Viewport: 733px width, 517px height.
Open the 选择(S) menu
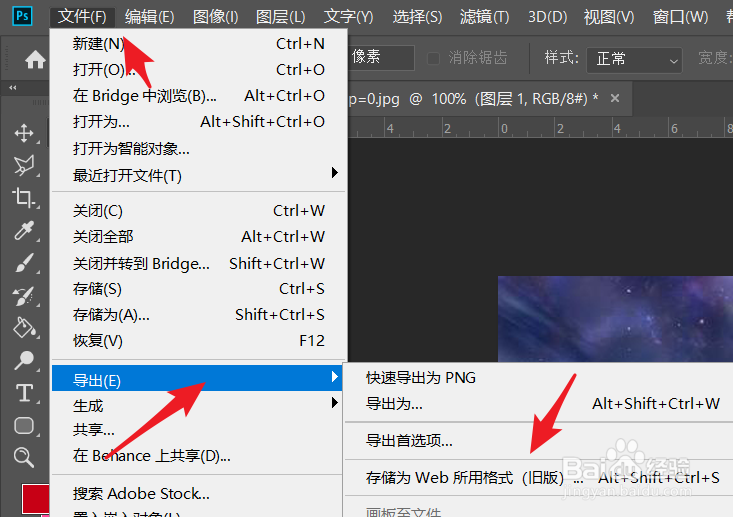417,16
